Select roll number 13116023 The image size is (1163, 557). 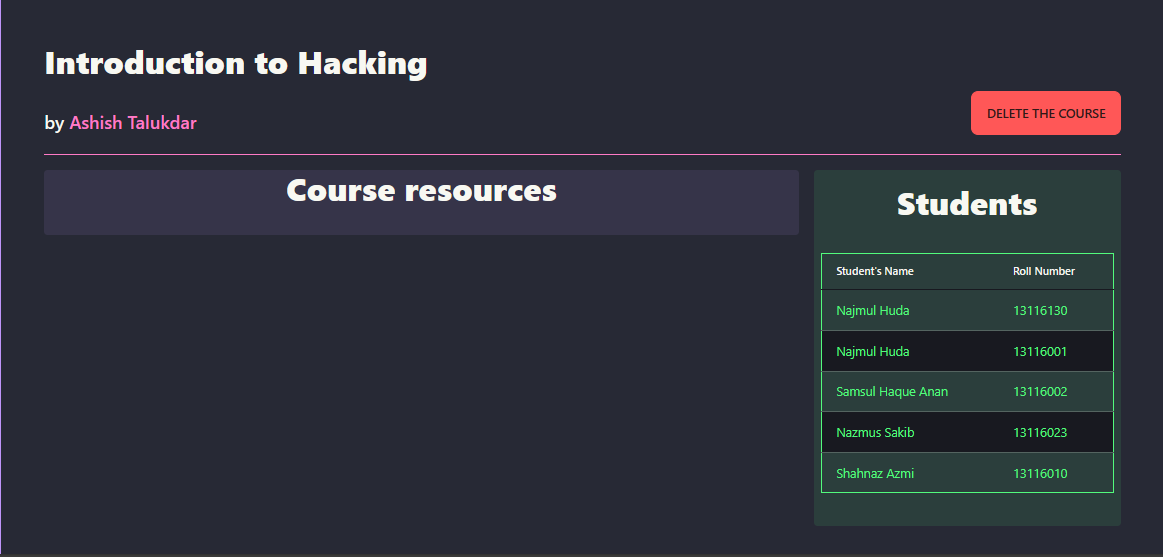click(x=1040, y=432)
